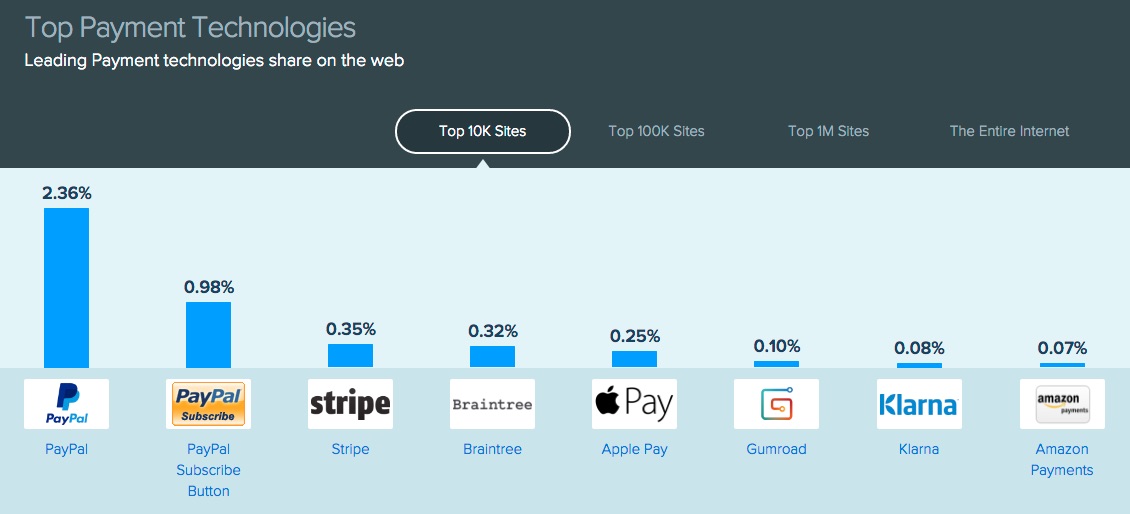Open the PayPal text link
The height and width of the screenshot is (514, 1130).
[66, 450]
